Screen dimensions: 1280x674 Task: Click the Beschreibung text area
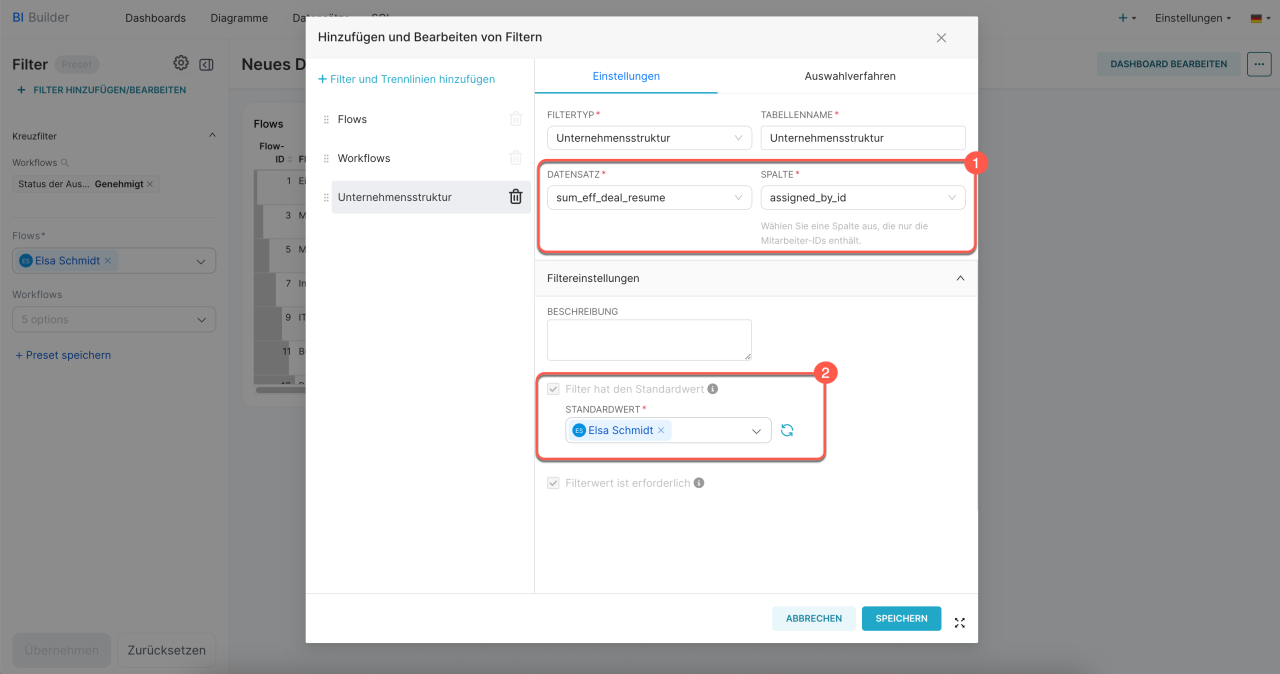pyautogui.click(x=649, y=340)
